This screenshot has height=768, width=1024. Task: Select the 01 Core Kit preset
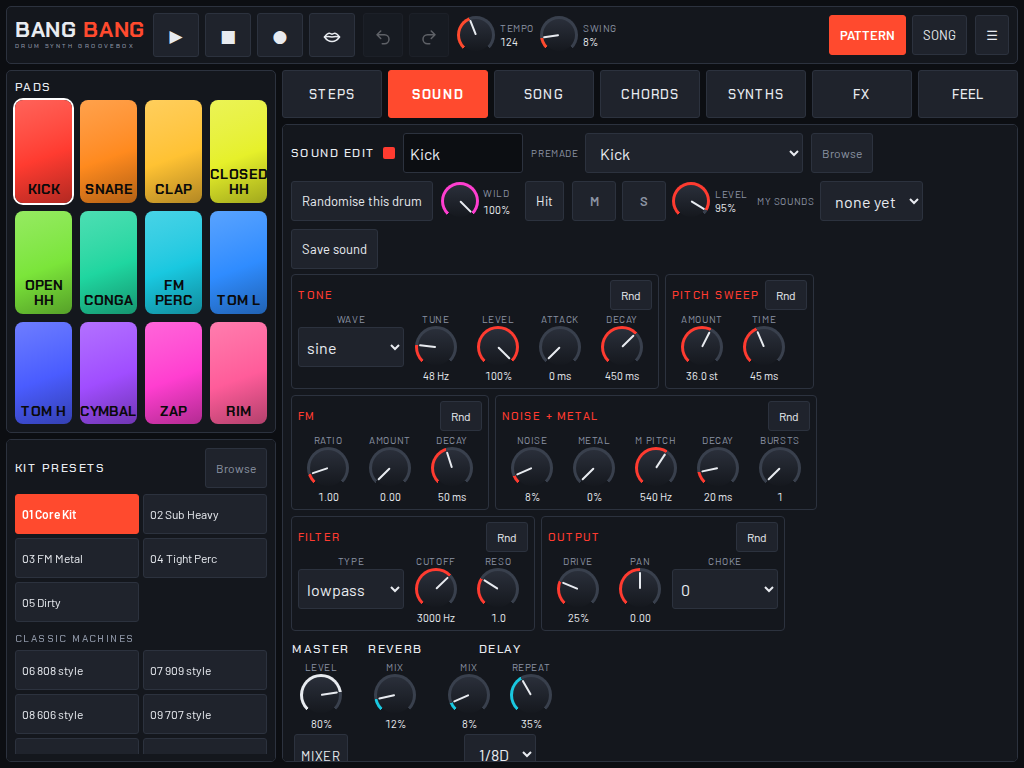pos(77,515)
